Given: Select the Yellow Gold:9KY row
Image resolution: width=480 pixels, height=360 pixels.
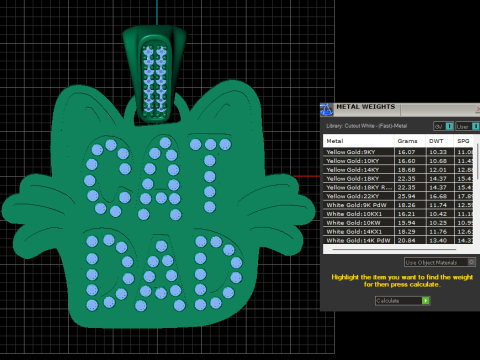Looking at the screenshot, I should (x=398, y=152).
